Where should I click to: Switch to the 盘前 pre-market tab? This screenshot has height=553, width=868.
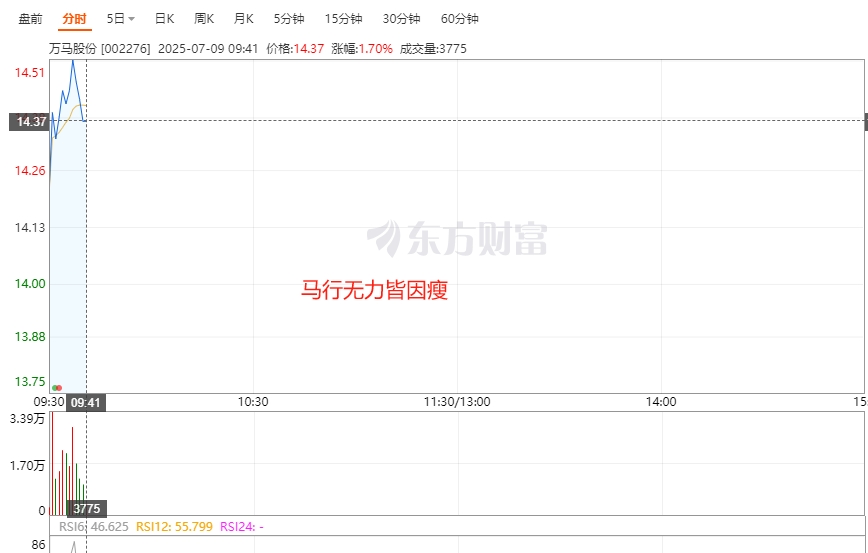click(30, 19)
